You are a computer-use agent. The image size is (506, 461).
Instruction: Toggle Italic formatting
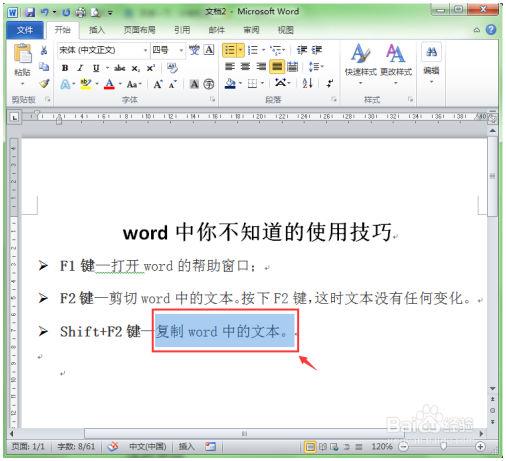[x=80, y=68]
